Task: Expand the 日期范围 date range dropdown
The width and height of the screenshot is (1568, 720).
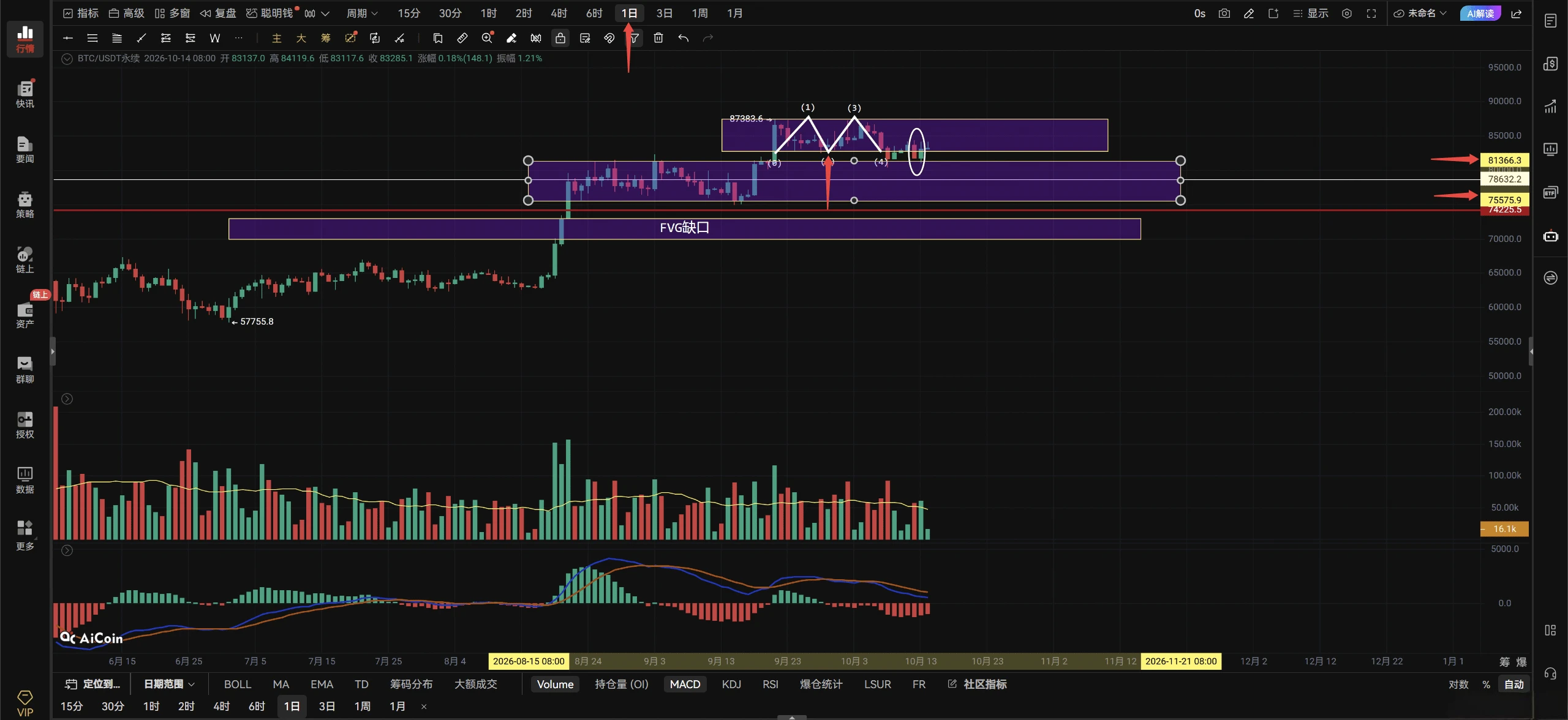Action: pos(169,684)
